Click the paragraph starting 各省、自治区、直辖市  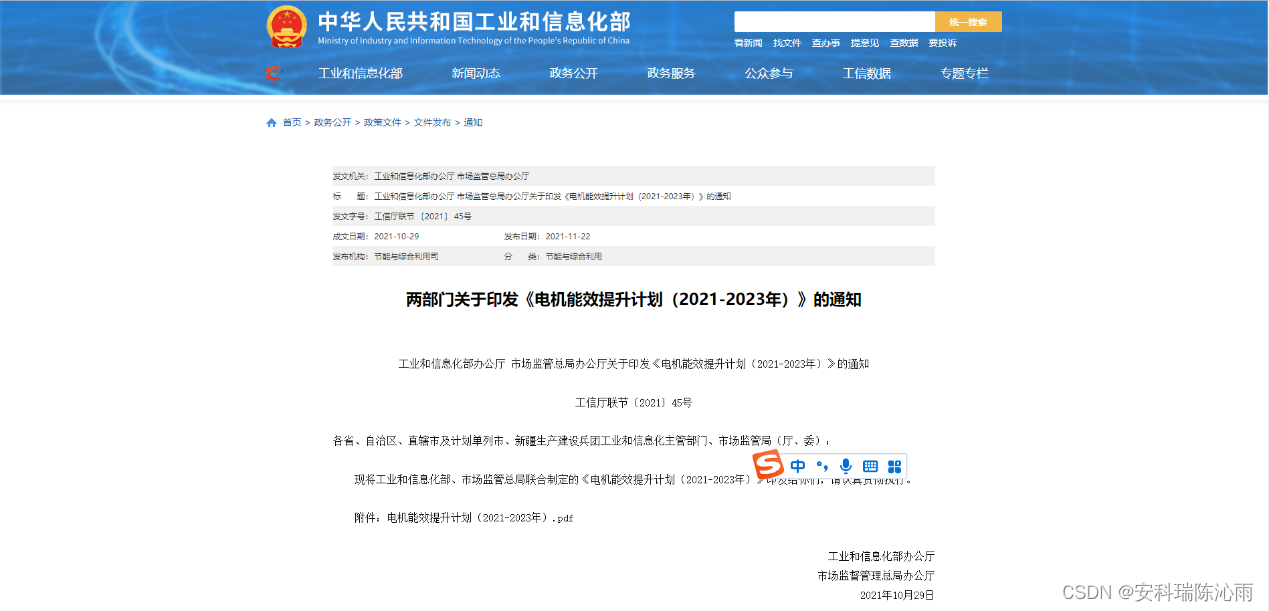click(582, 441)
